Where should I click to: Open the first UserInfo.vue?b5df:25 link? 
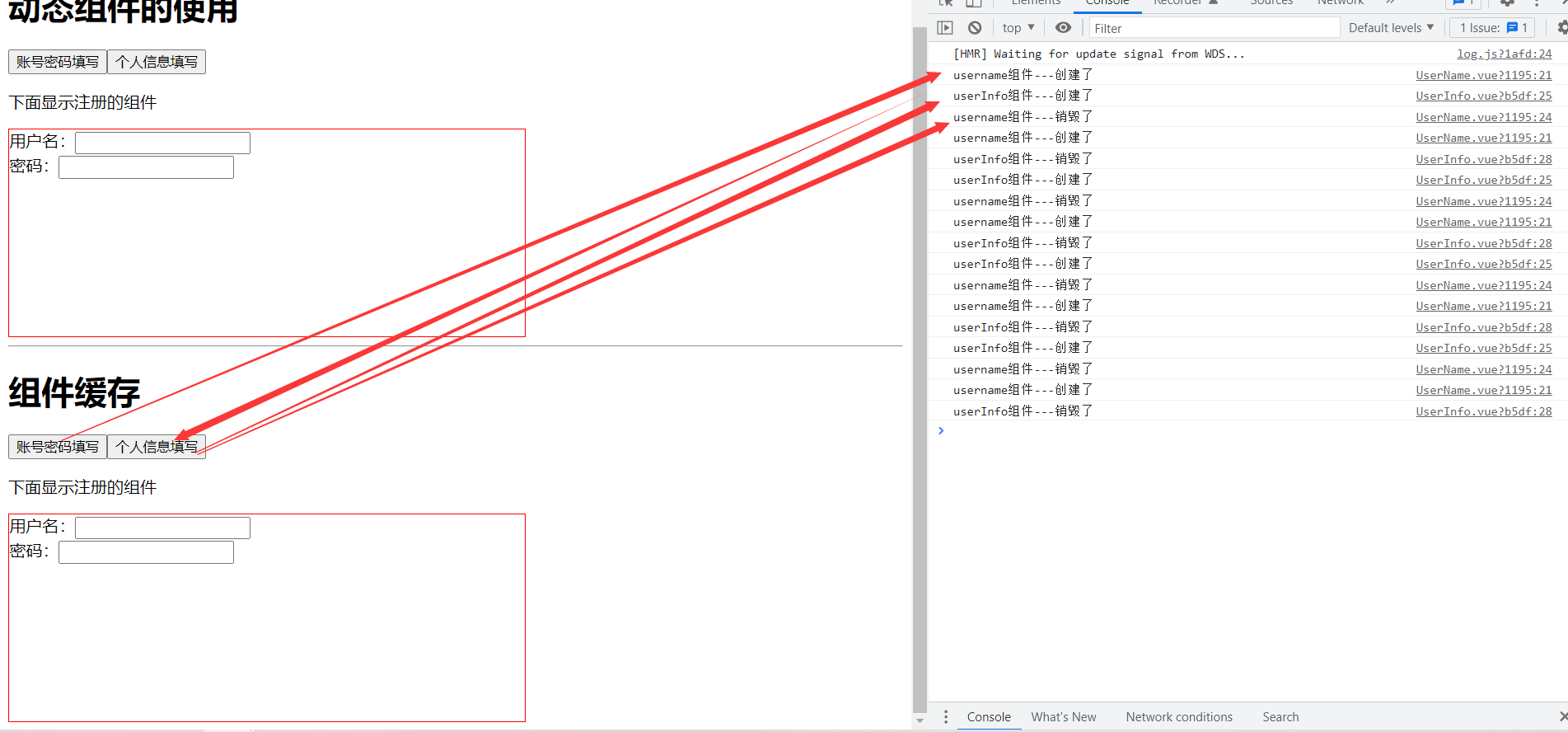pos(1483,96)
